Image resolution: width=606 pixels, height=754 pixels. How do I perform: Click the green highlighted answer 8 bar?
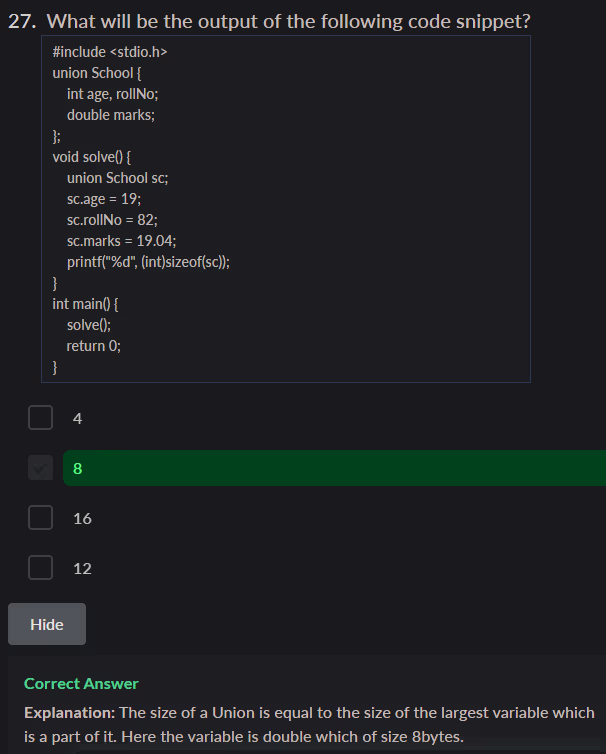click(x=334, y=468)
